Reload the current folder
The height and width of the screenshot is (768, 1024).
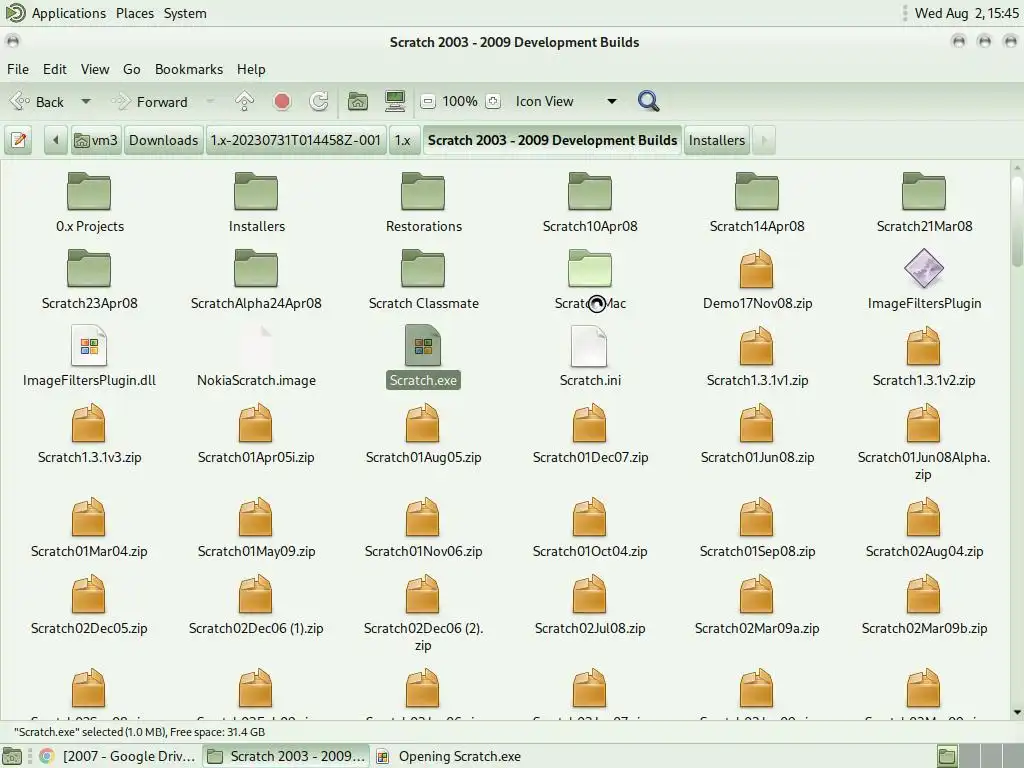pos(319,102)
